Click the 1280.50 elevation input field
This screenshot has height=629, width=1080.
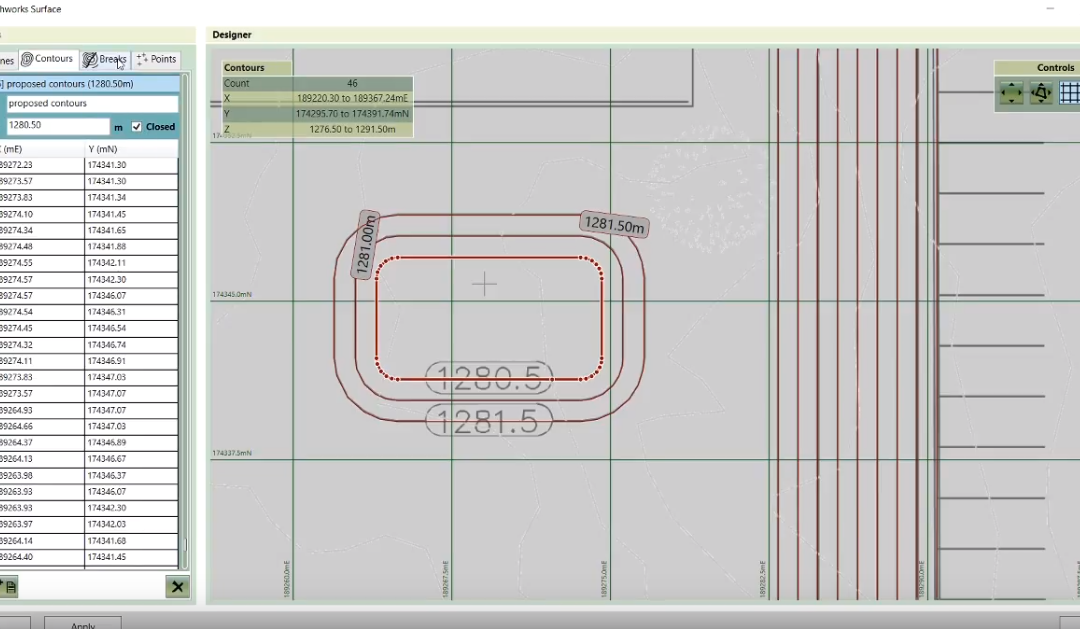tap(58, 125)
